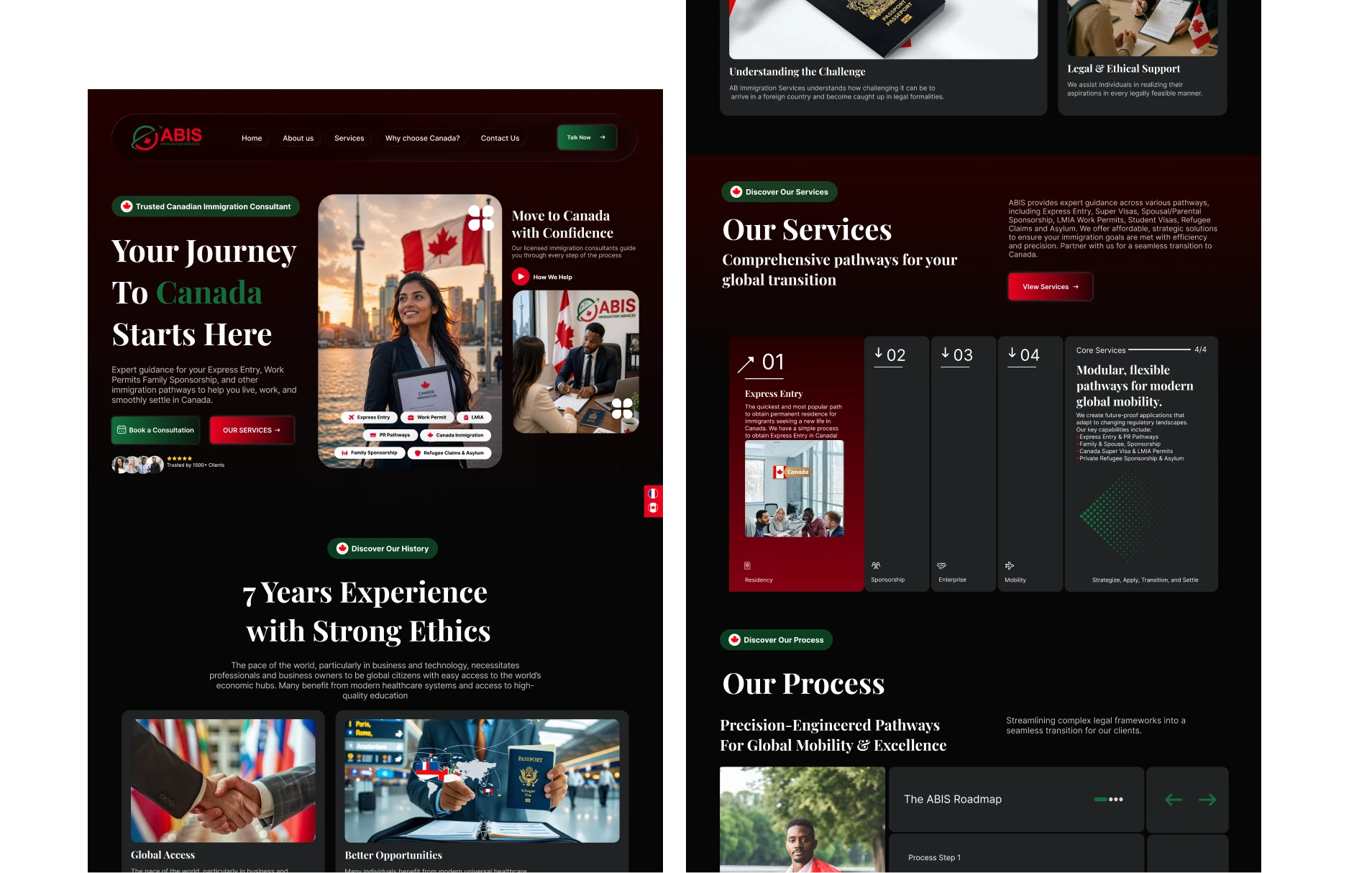Viewport: 1372px width, 873px height.
Task: Click the Book a Consultation button
Action: (155, 430)
